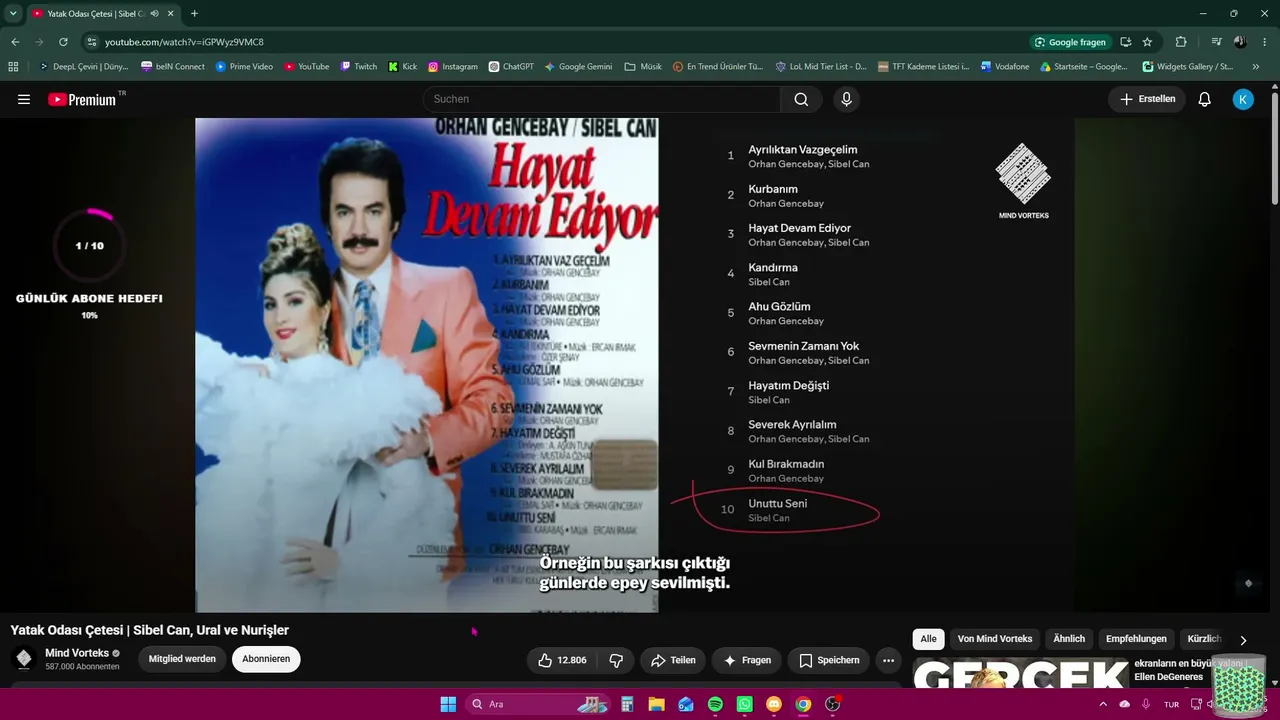This screenshot has width=1280, height=720.
Task: Save the video with Speichern
Action: tap(829, 660)
